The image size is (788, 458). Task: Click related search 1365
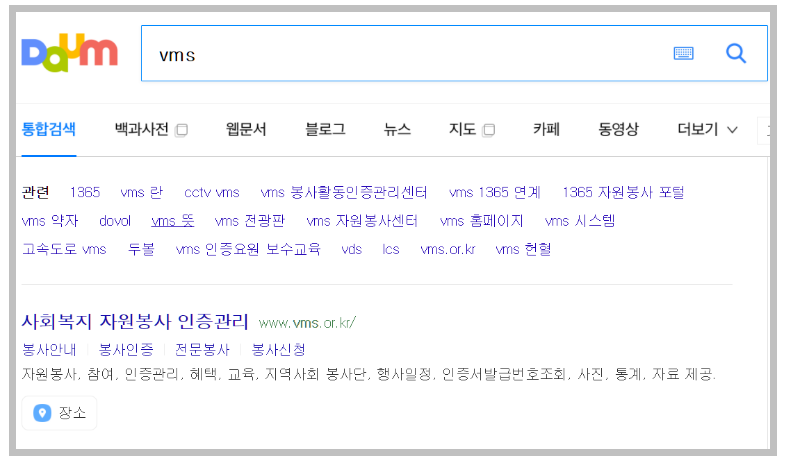(85, 193)
